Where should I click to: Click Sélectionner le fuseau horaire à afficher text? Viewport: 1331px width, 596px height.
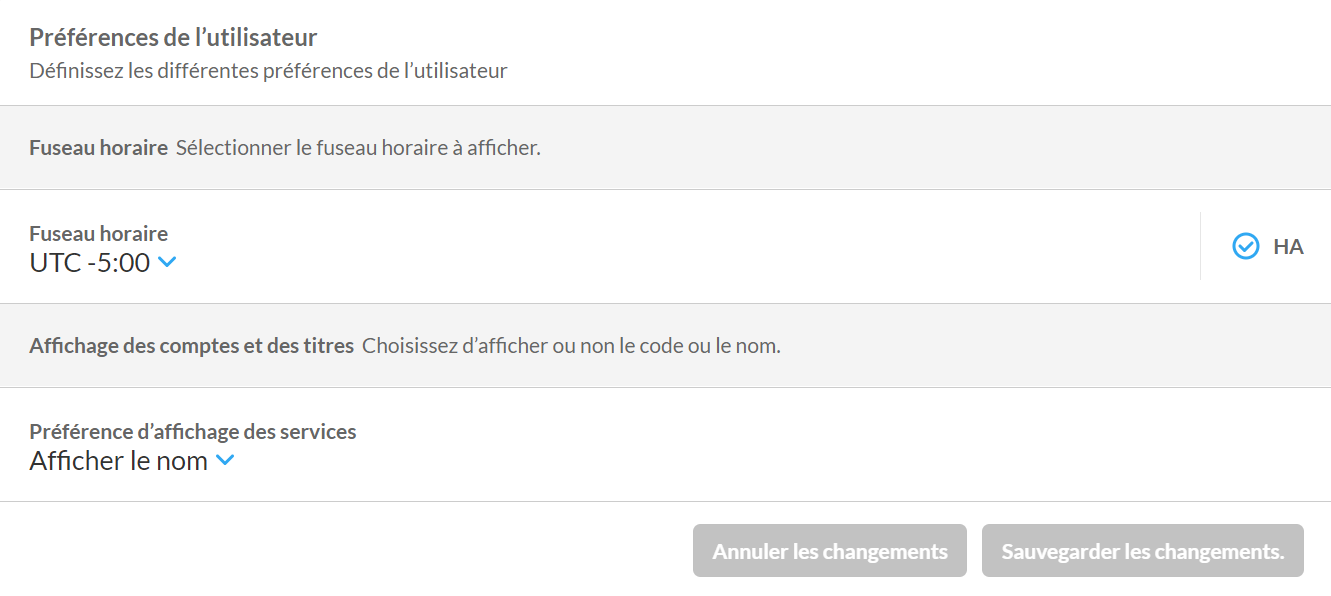click(x=358, y=148)
